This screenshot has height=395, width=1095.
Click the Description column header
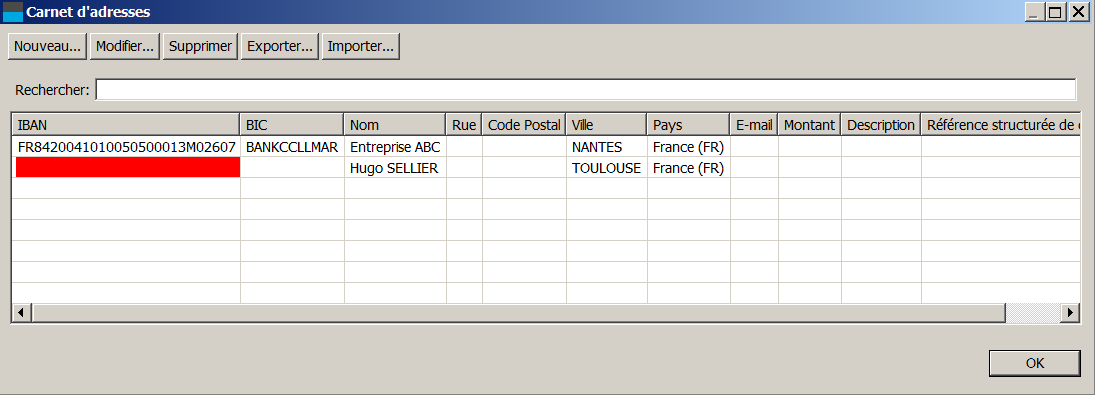coord(881,125)
